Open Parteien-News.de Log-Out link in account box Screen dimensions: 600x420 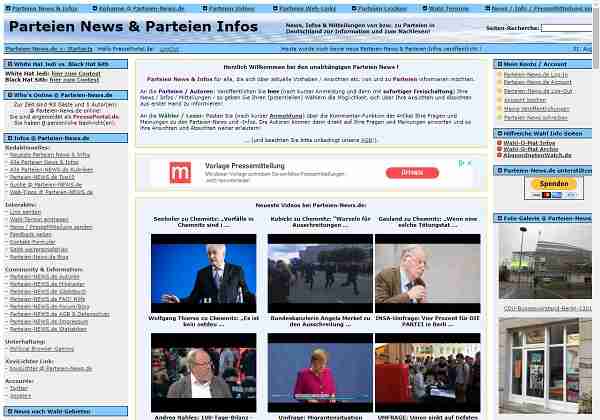[538, 91]
